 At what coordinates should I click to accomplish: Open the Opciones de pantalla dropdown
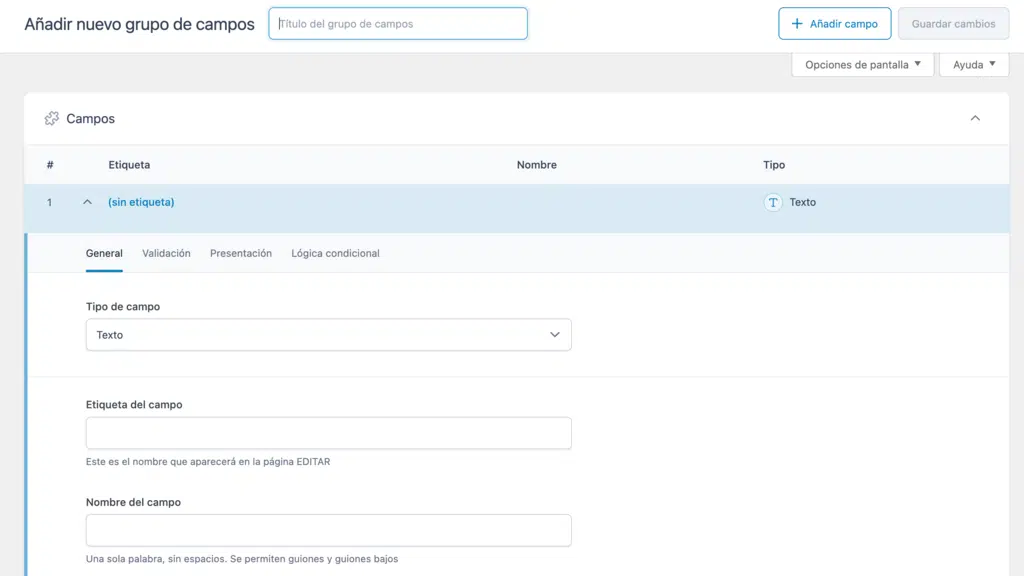(862, 65)
